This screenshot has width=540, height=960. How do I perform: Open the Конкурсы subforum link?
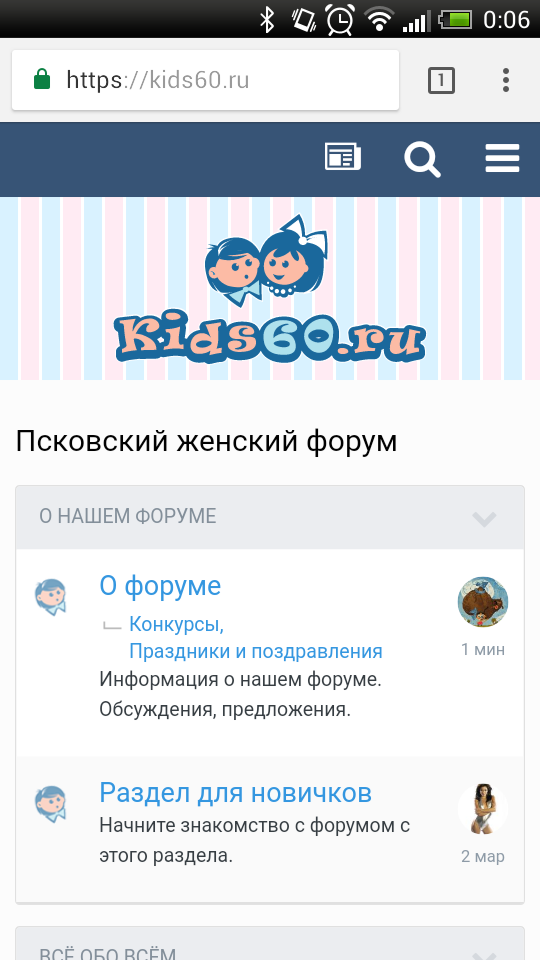[x=176, y=625]
